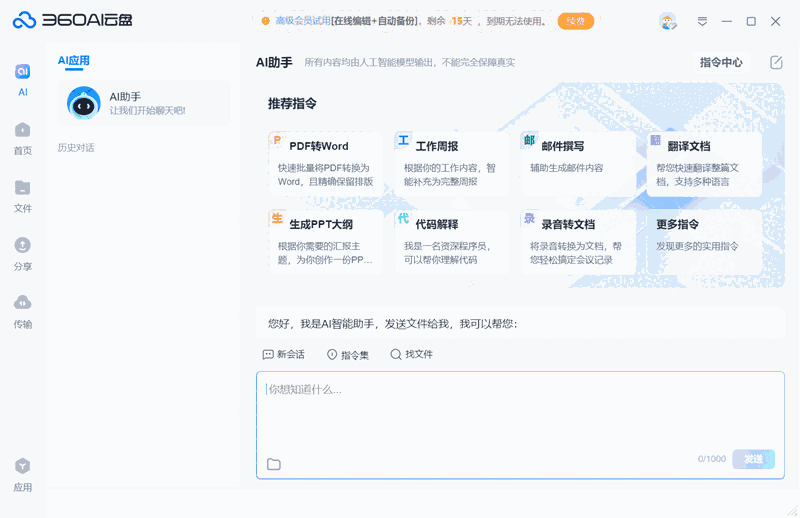
Task: Switch to the AI应用 tab
Action: pyautogui.click(x=73, y=61)
